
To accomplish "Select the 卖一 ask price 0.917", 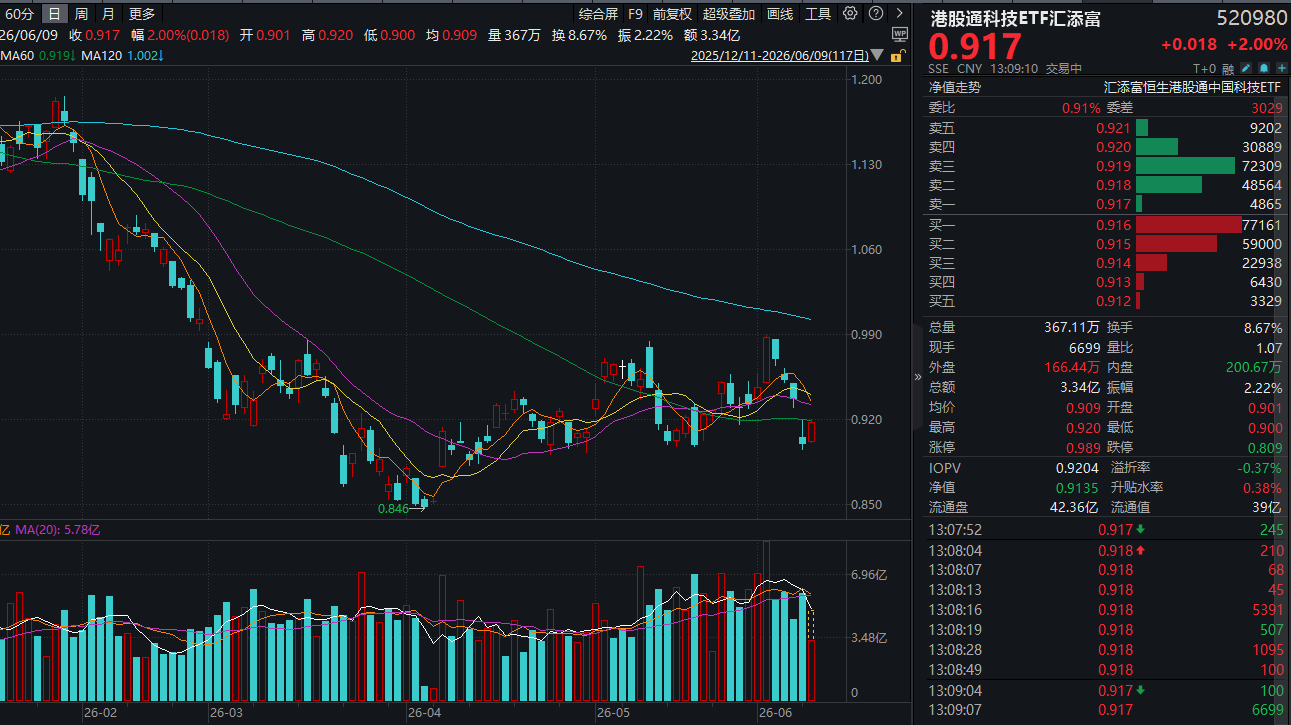I will (1113, 204).
